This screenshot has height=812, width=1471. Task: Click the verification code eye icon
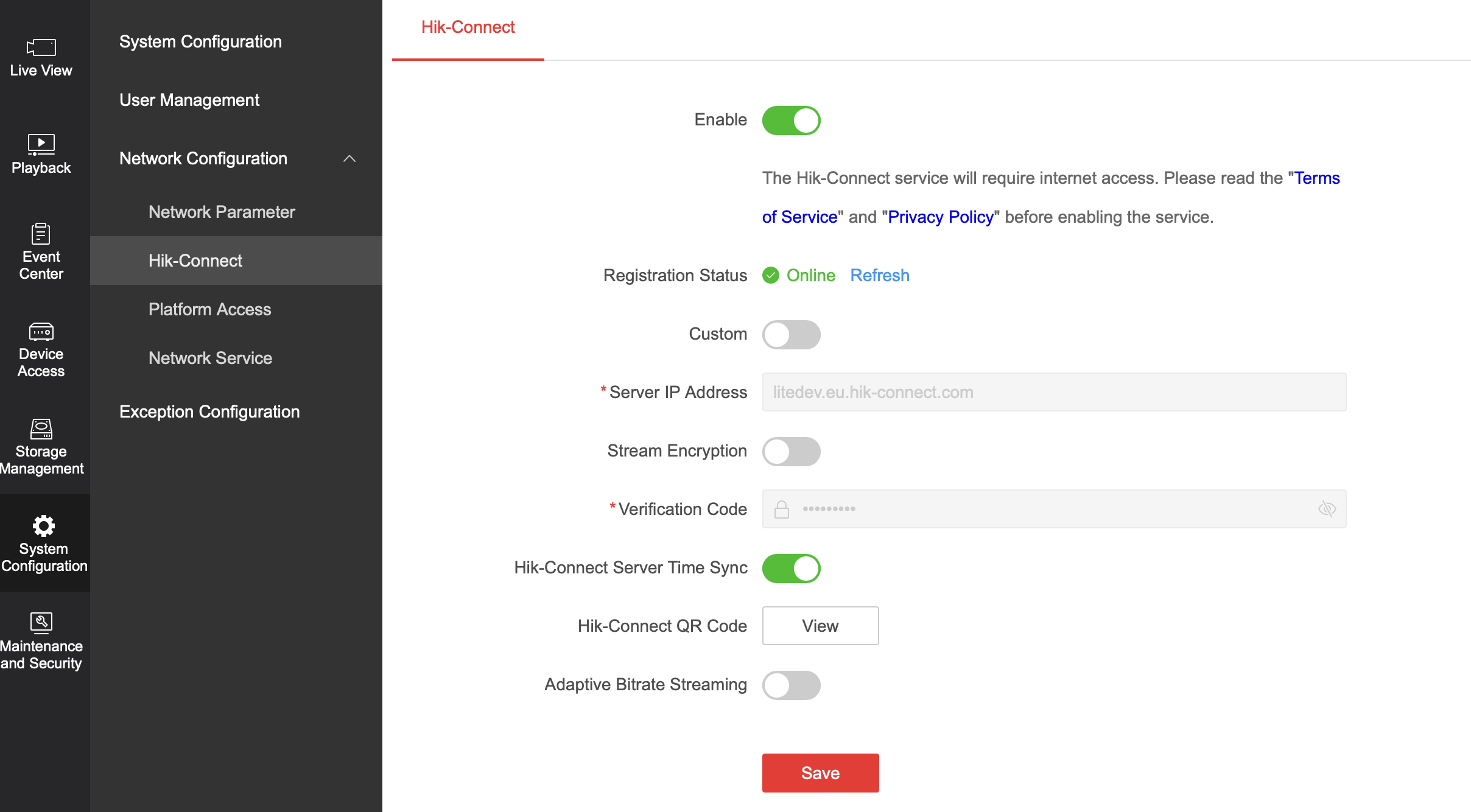1327,509
